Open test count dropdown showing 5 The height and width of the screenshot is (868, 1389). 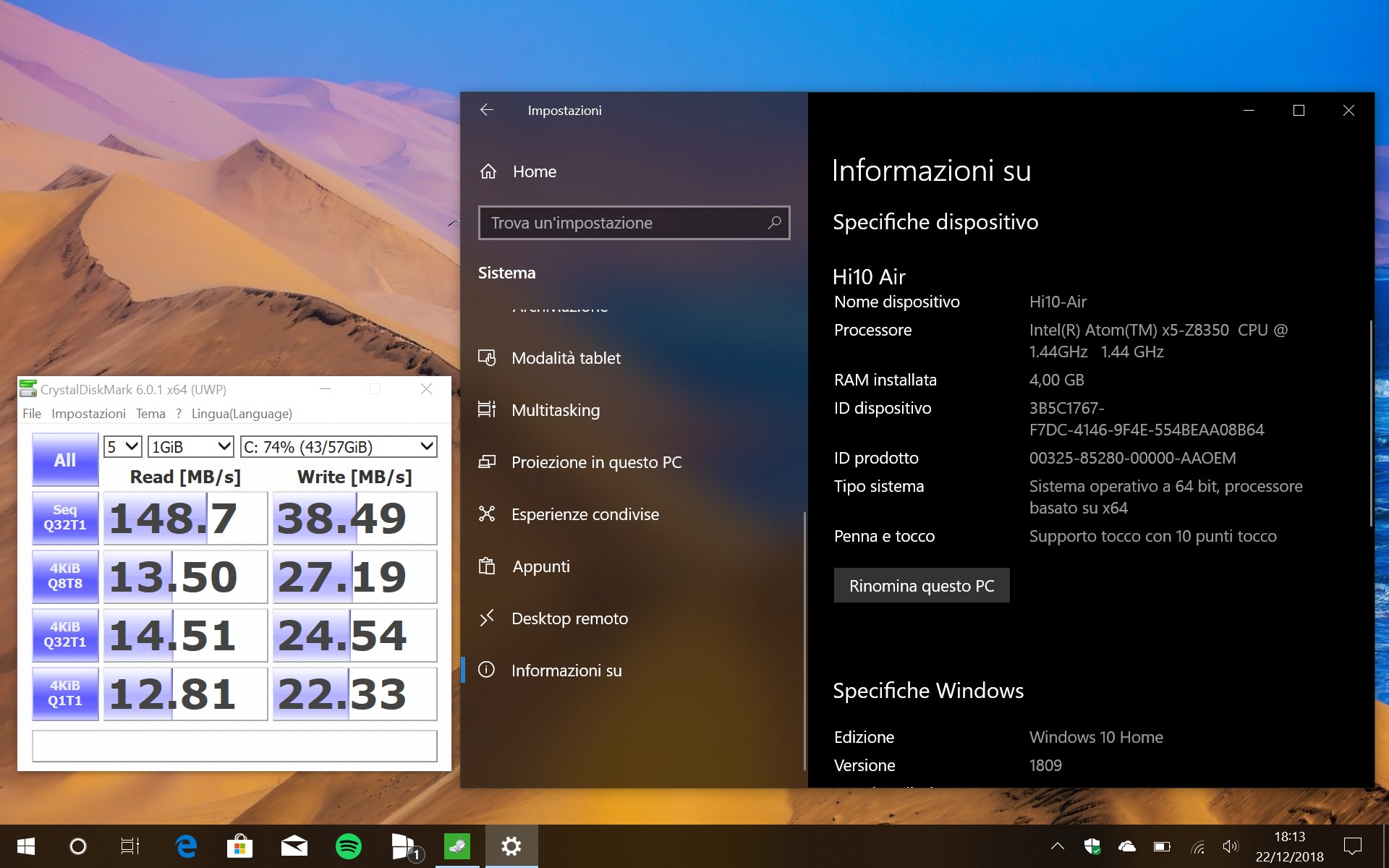click(x=122, y=447)
